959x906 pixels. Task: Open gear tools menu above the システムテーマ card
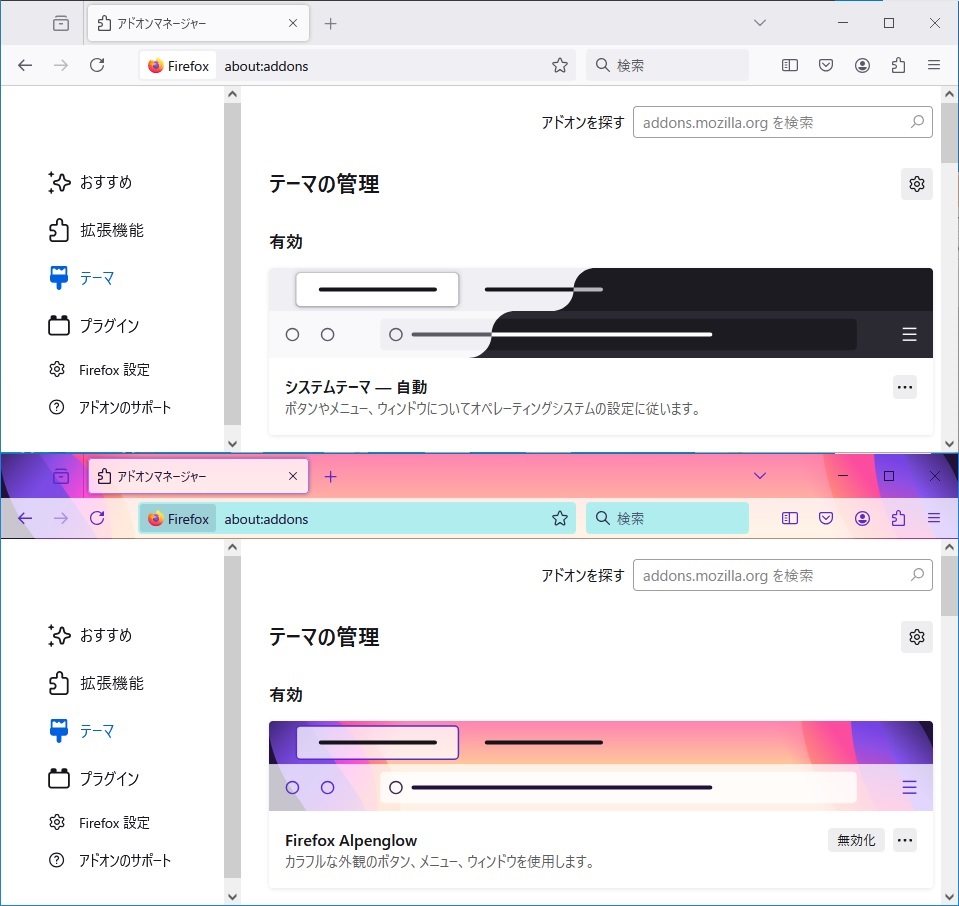pos(916,184)
